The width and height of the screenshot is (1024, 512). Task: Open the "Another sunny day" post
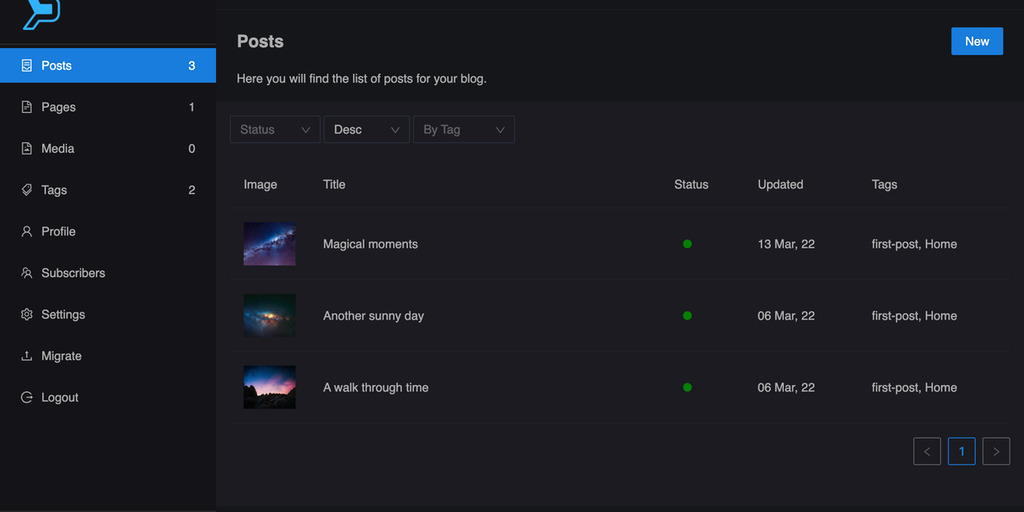(x=373, y=316)
